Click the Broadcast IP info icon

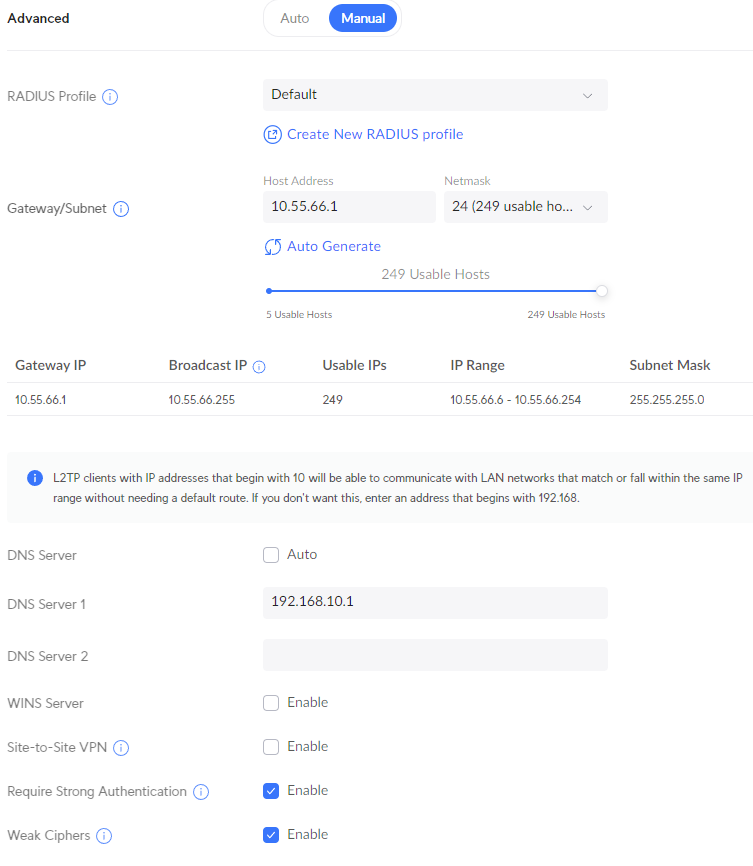[259, 367]
